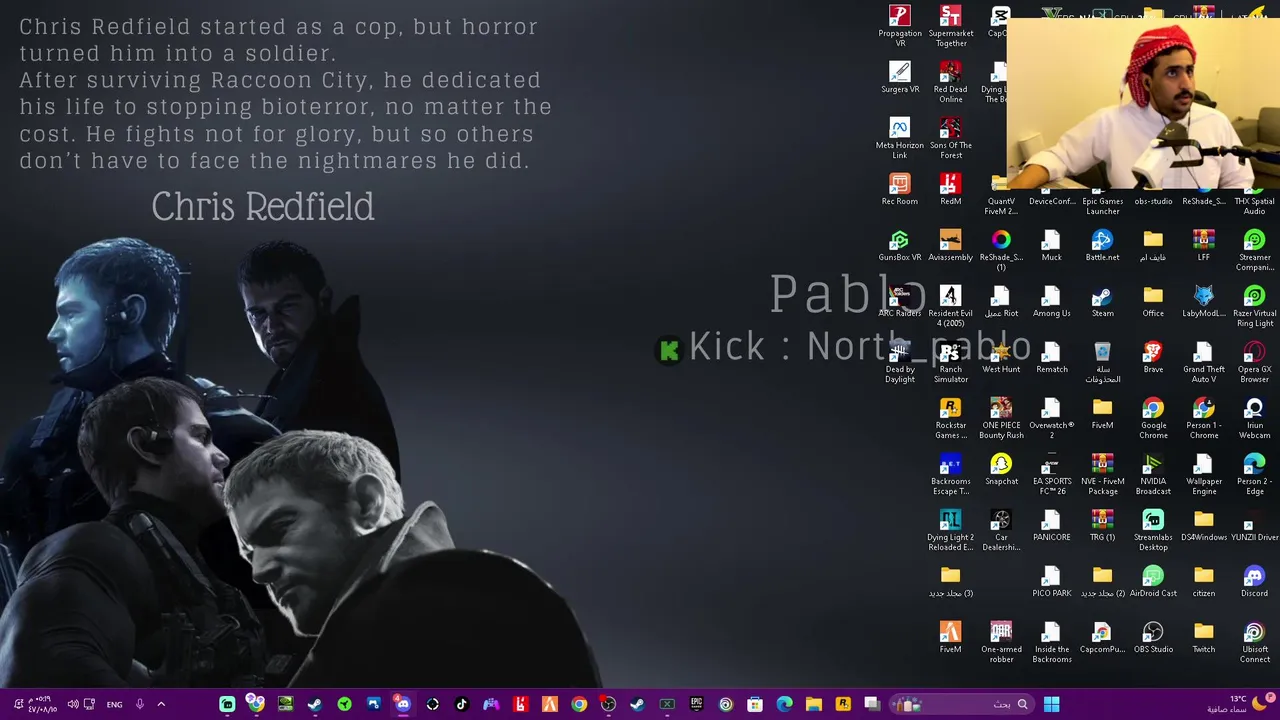Image resolution: width=1280 pixels, height=720 pixels.
Task: Select the citizen folder
Action: click(1204, 581)
